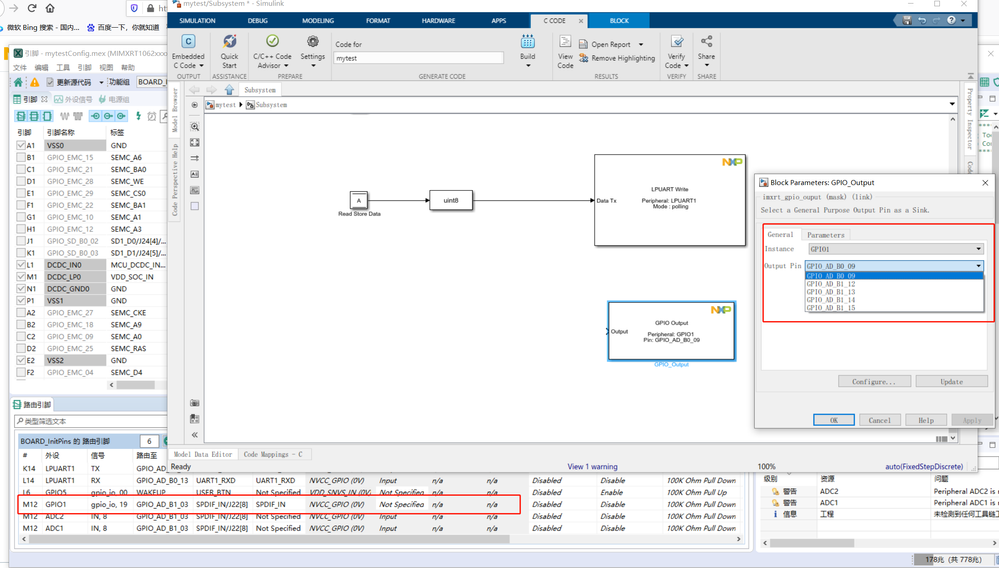Viewport: 999px width, 568px height.
Task: Launch Quick Start rocket icon
Action: coord(229,42)
